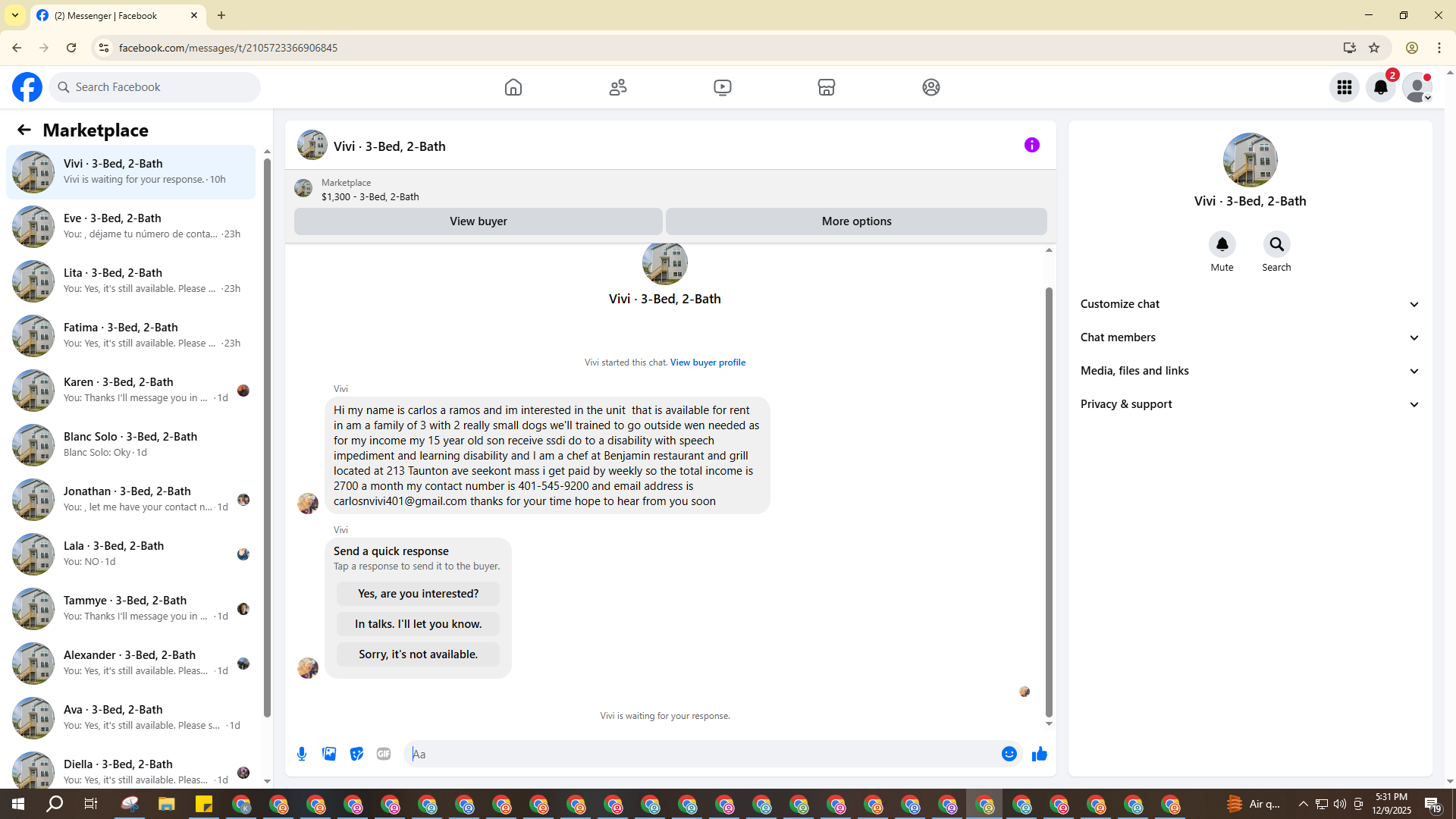Open the Marketplace tab in top navigation
The image size is (1456, 819).
tap(827, 87)
